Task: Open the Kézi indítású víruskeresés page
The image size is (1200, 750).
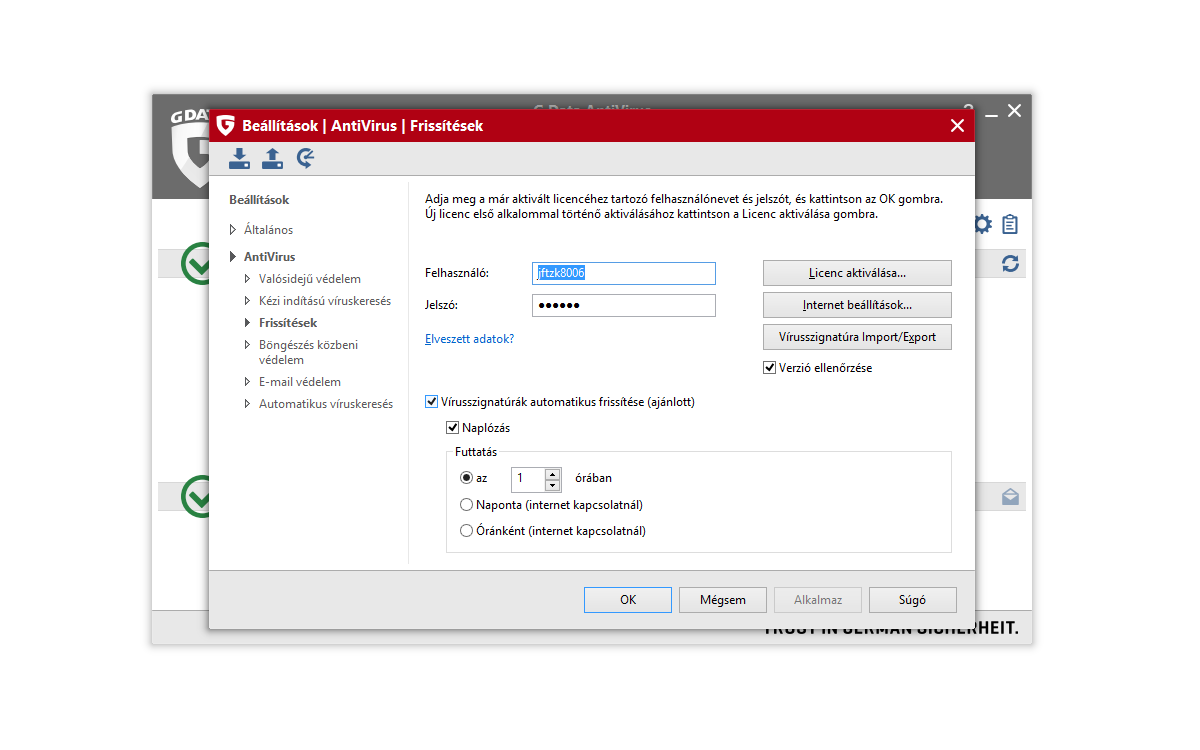Action: pos(325,301)
